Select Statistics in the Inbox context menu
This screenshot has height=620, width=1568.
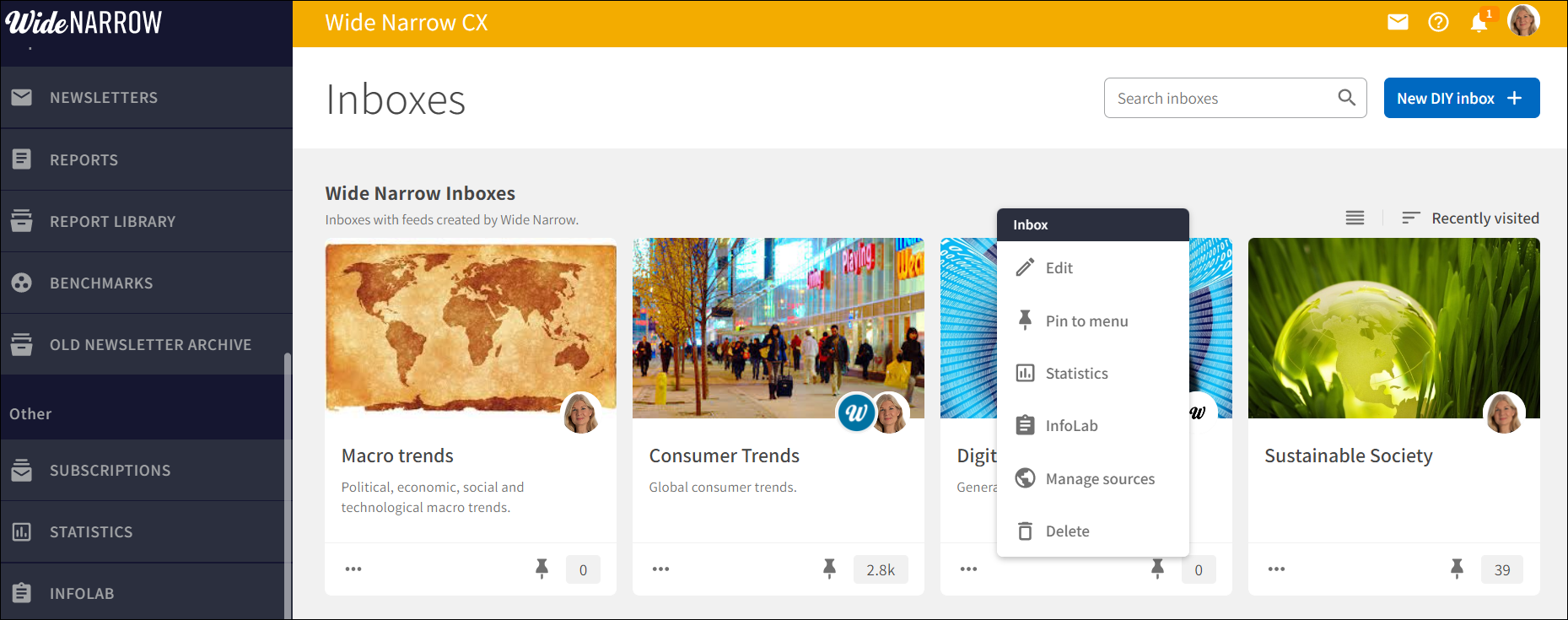click(x=1093, y=373)
